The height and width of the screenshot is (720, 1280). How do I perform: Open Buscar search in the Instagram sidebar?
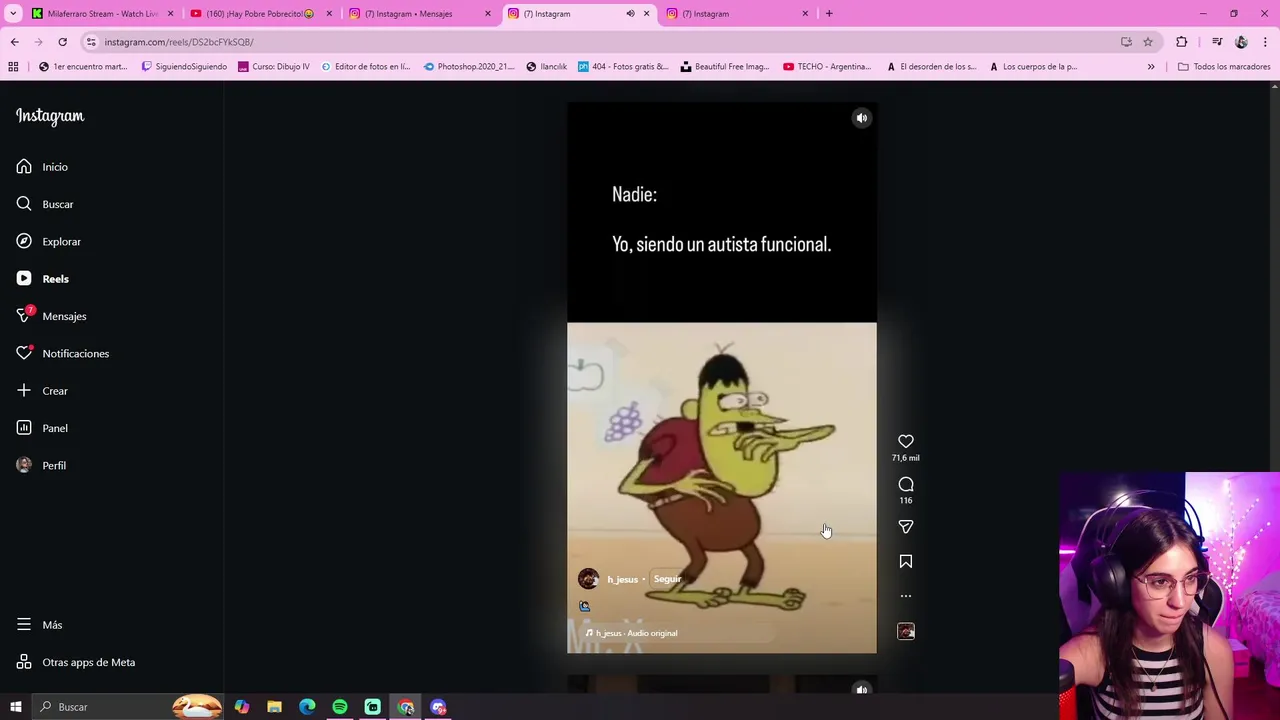click(45, 204)
